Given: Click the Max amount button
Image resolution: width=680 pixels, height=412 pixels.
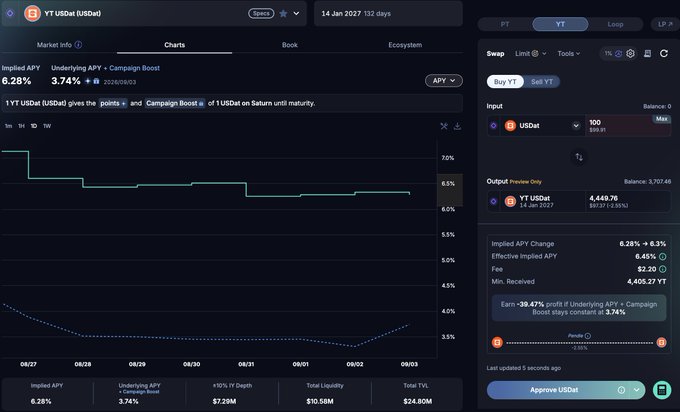Looking at the screenshot, I should coord(662,119).
